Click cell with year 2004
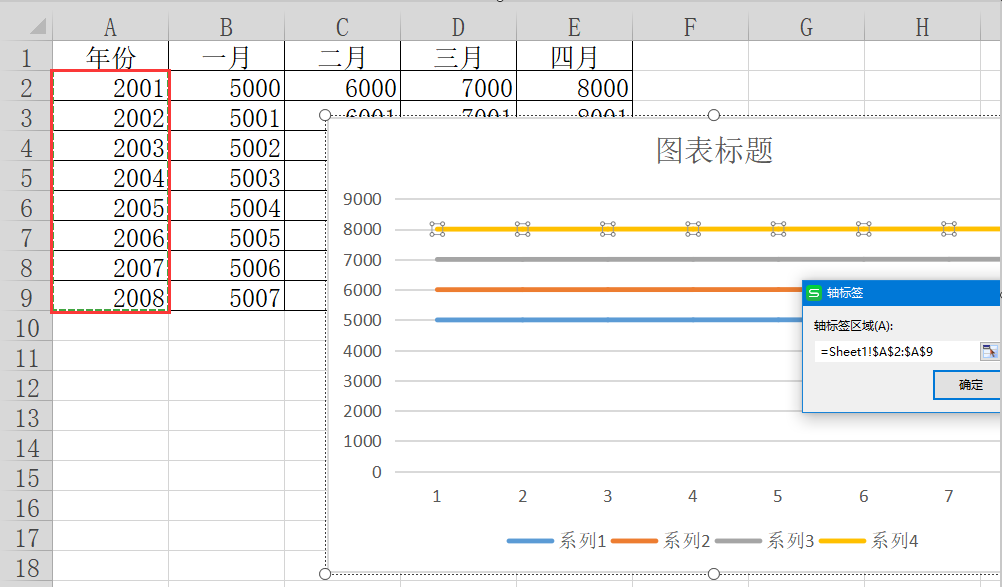1002x587 pixels. click(111, 178)
